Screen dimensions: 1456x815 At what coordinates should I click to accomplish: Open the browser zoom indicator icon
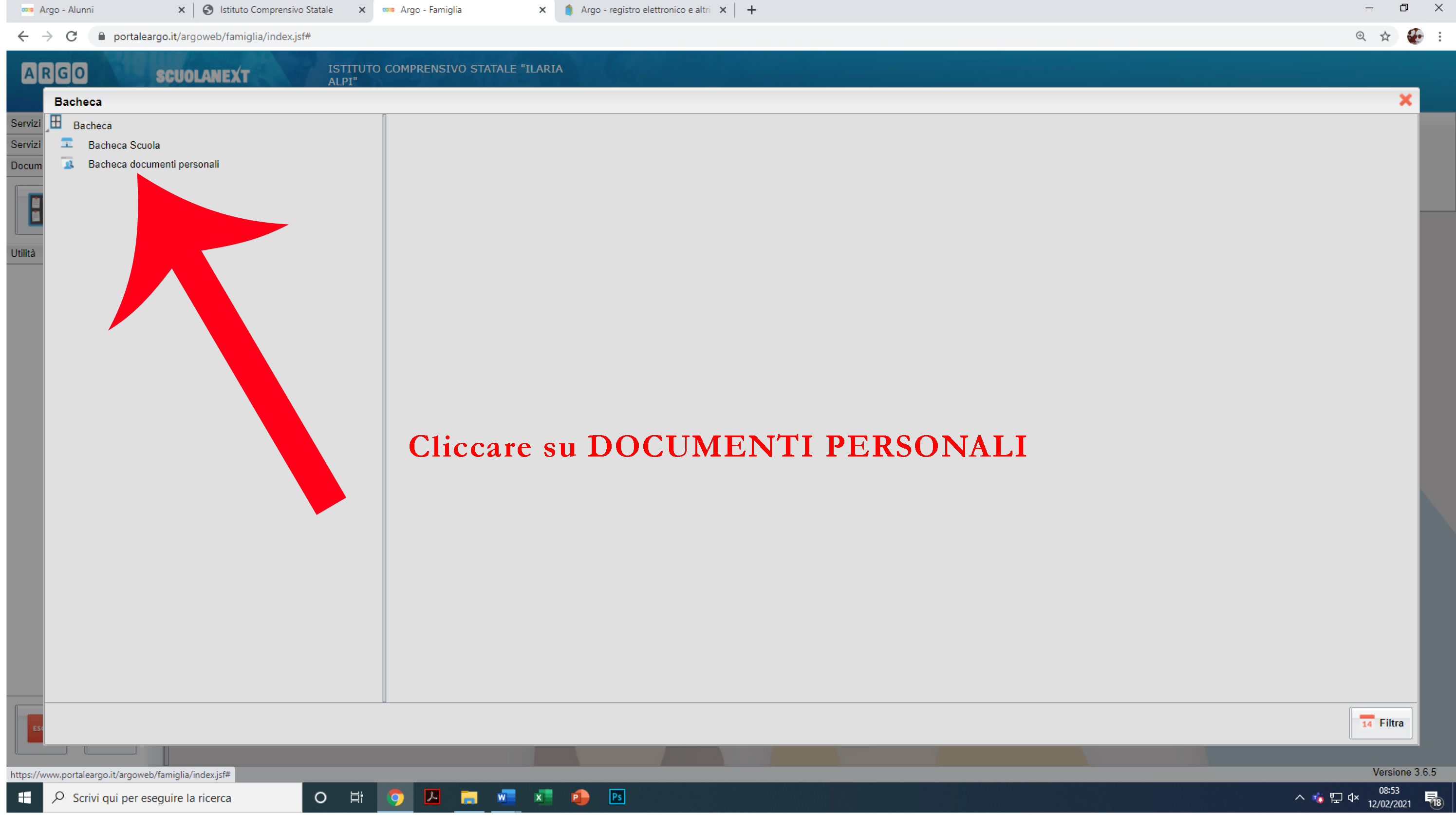pyautogui.click(x=1361, y=36)
